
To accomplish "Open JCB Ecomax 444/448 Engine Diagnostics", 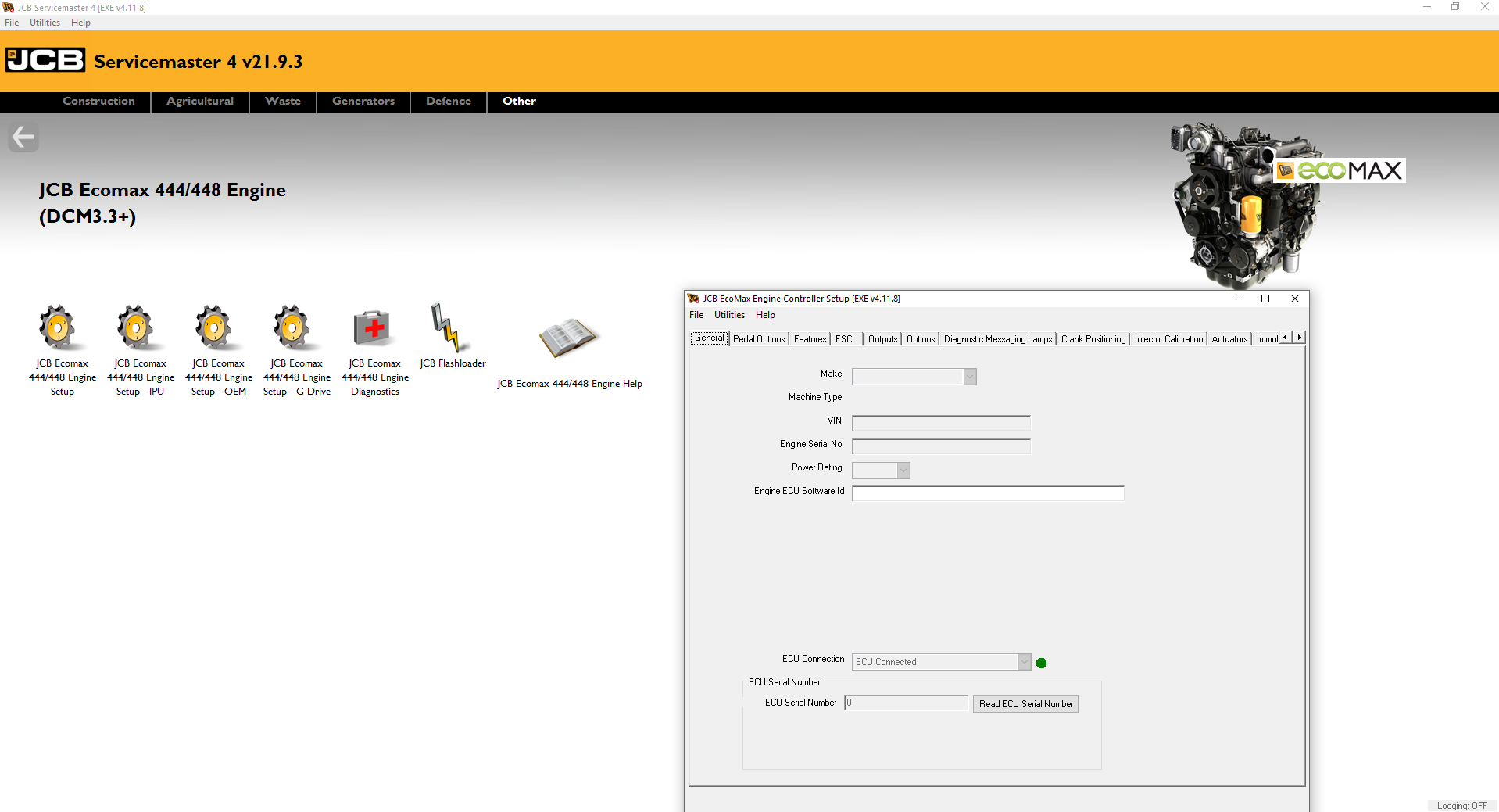I will tap(374, 328).
